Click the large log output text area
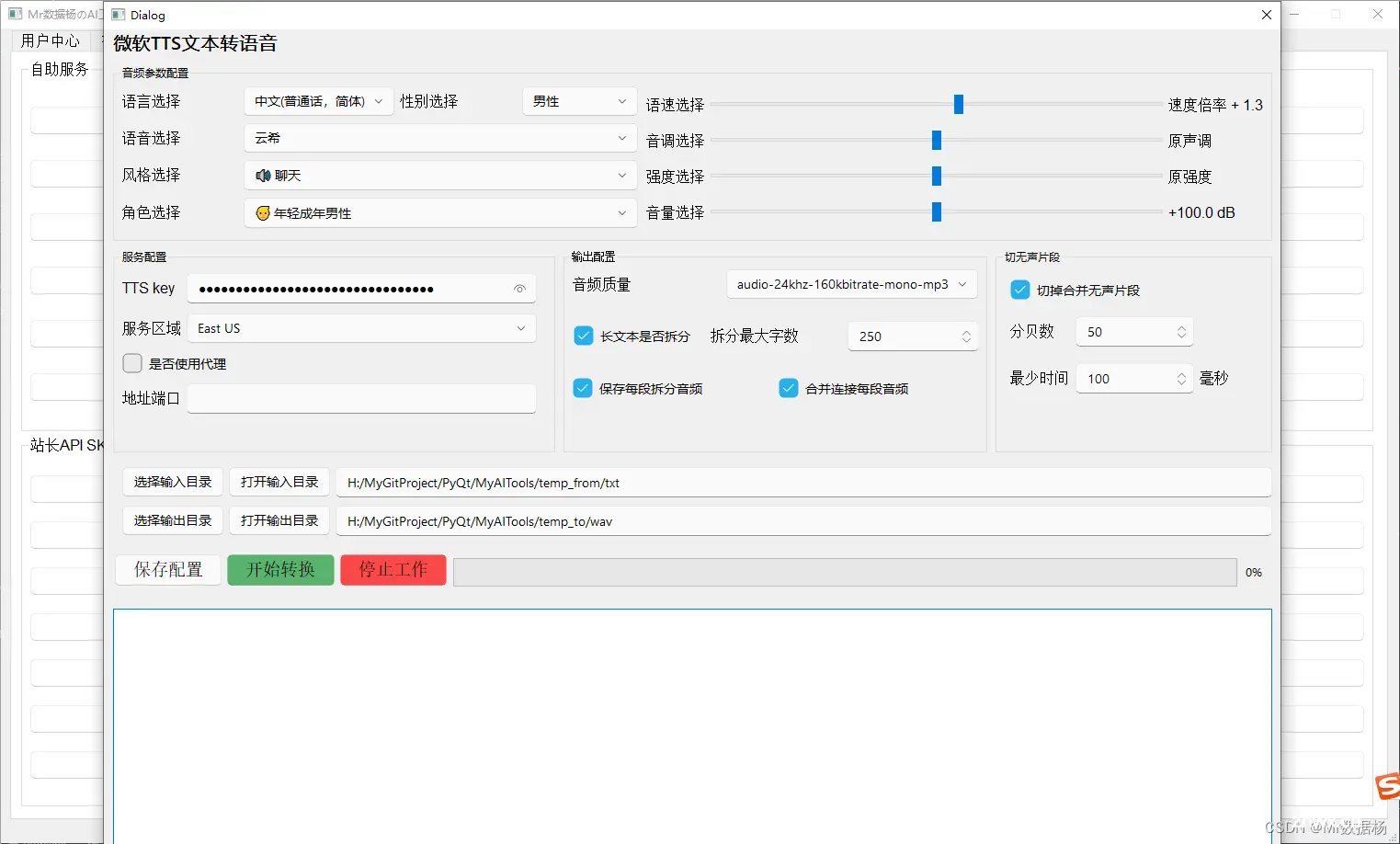Viewport: 1400px width, 844px height. pyautogui.click(x=692, y=726)
